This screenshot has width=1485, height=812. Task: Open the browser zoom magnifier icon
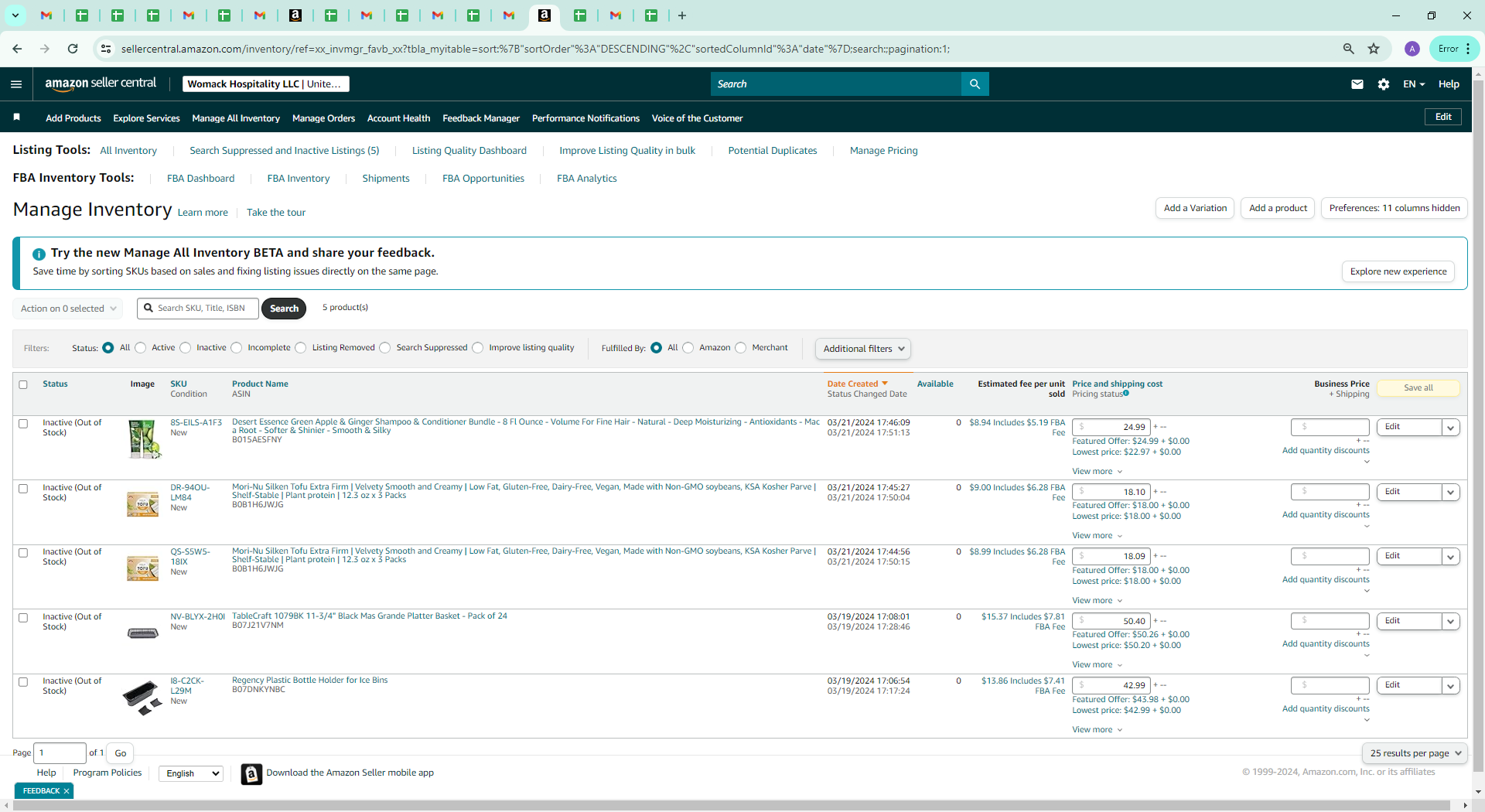point(1349,49)
